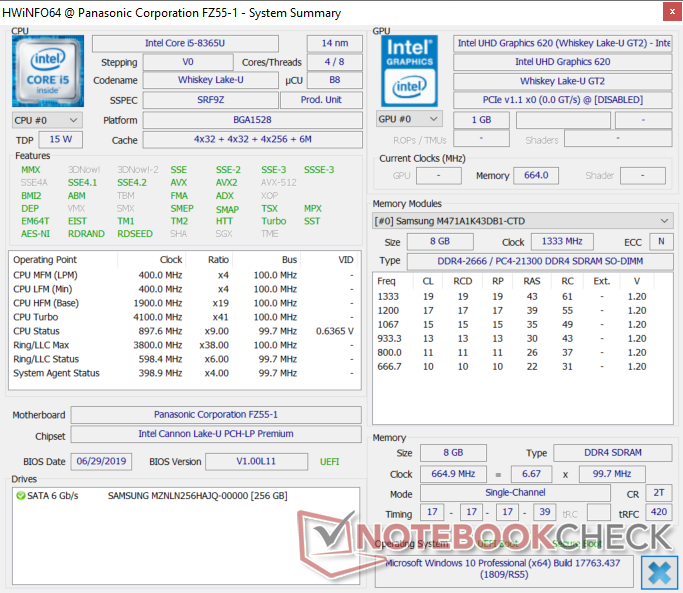Image resolution: width=683 pixels, height=593 pixels.
Task: Click the GPU memory clock 664.0 value
Action: [x=536, y=176]
